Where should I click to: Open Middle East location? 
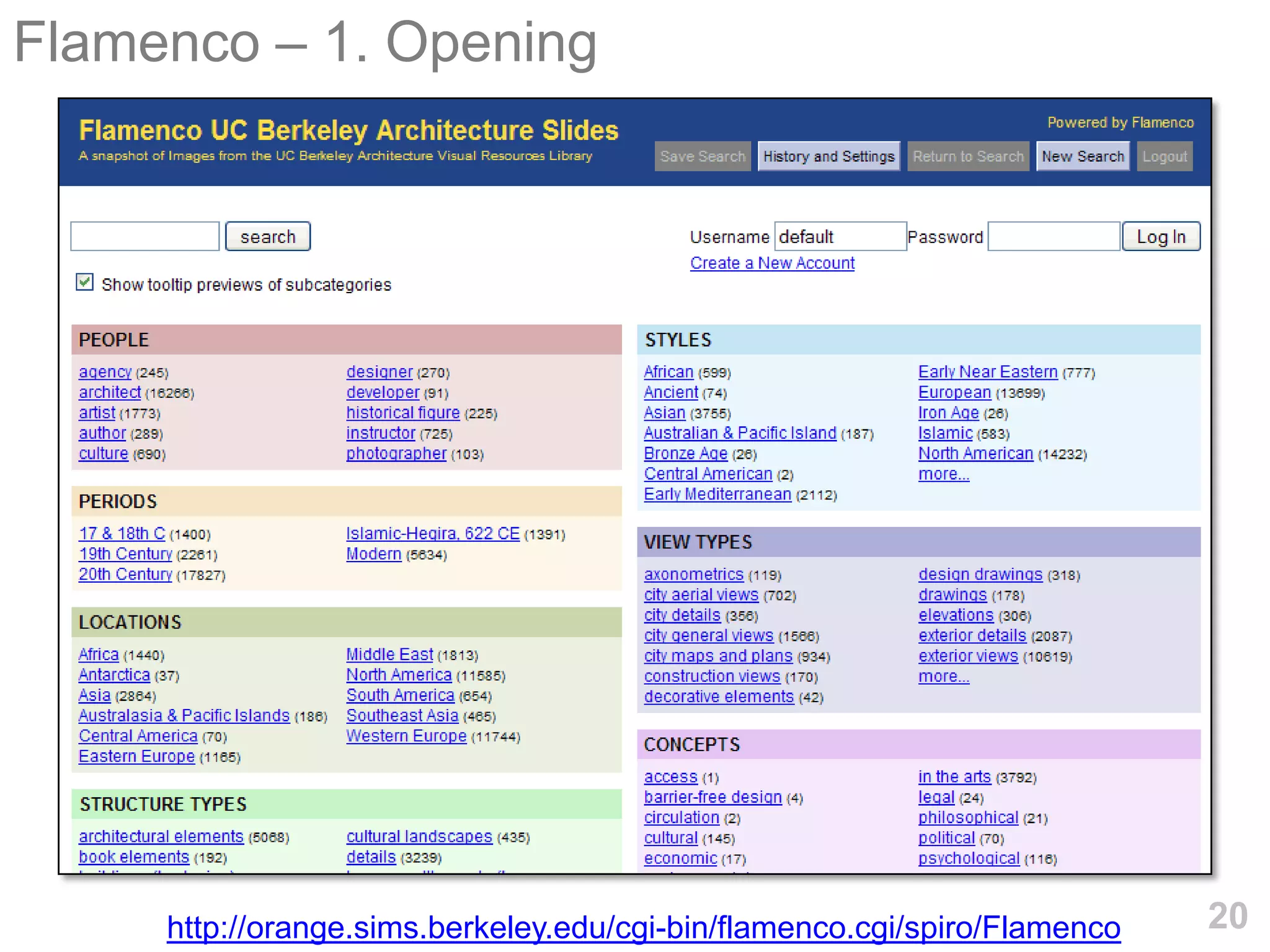click(x=389, y=654)
